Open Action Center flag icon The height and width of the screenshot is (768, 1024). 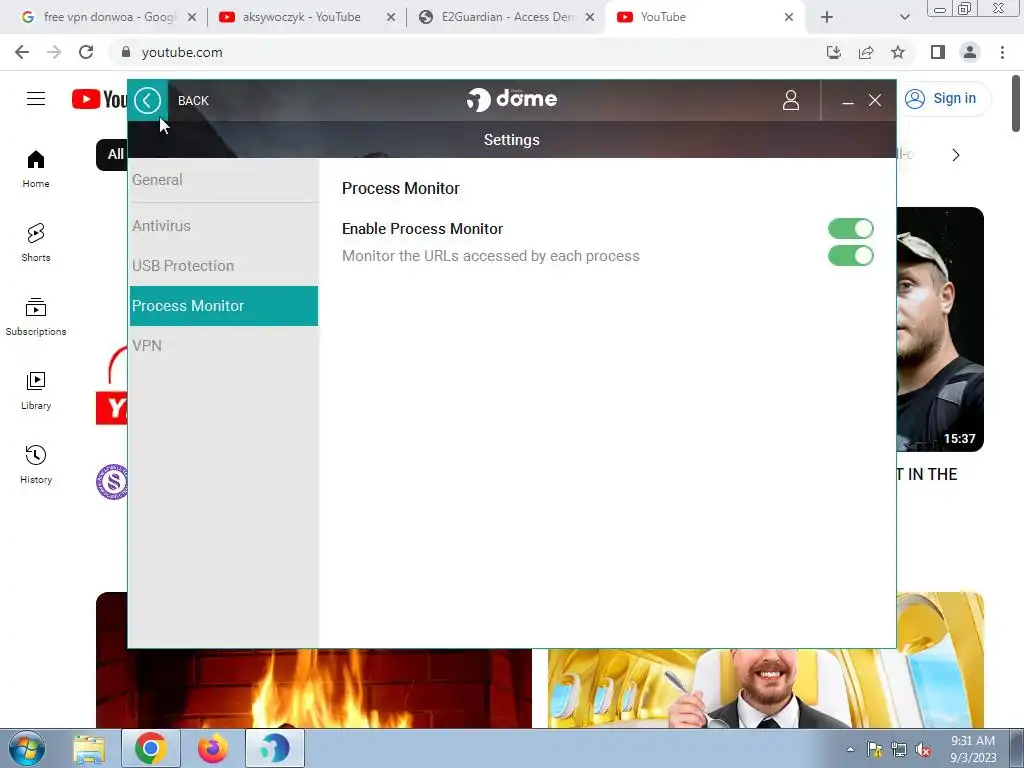(x=874, y=750)
